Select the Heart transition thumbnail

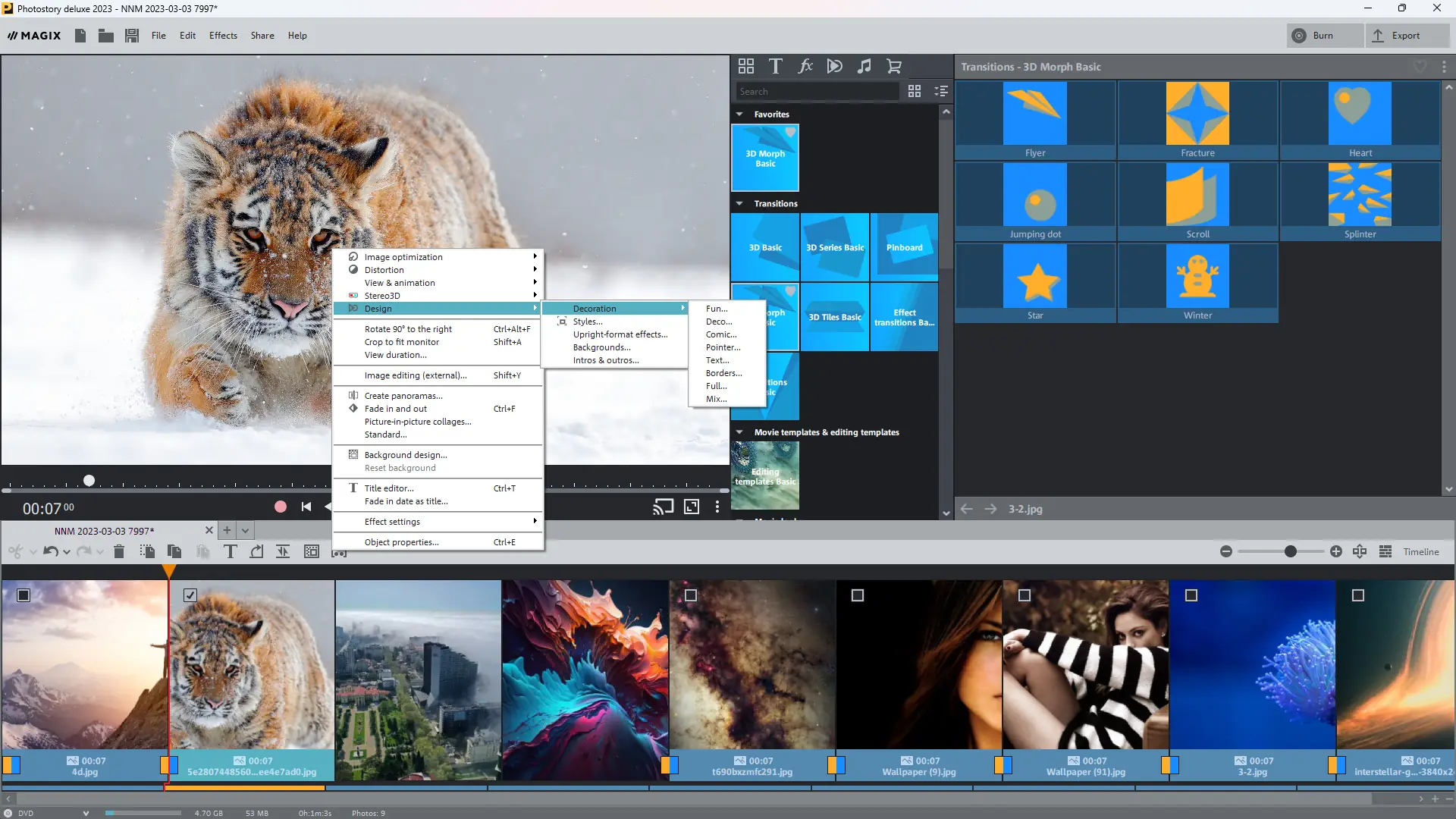point(1360,113)
